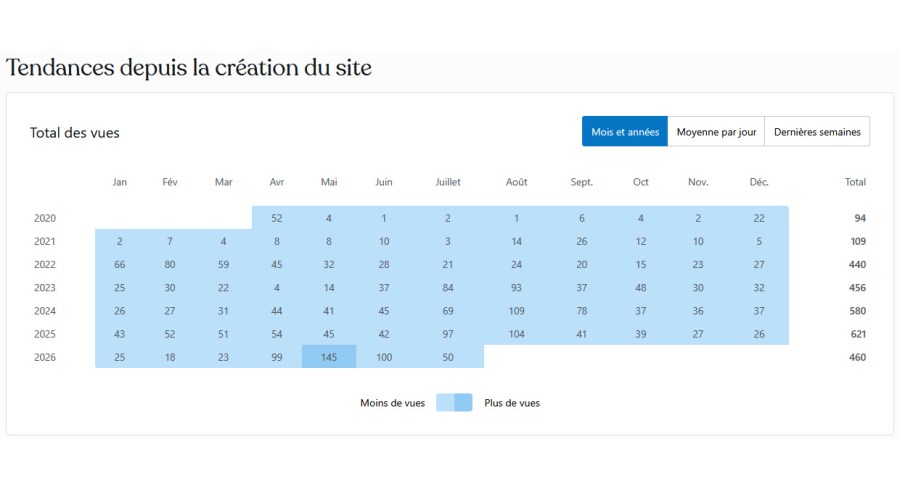Click the 104 cell for August 2025
This screenshot has width=900, height=489.
(516, 333)
